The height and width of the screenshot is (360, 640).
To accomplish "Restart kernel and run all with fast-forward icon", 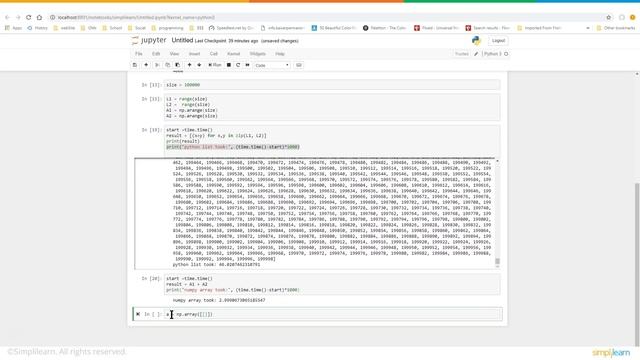I will pos(247,65).
